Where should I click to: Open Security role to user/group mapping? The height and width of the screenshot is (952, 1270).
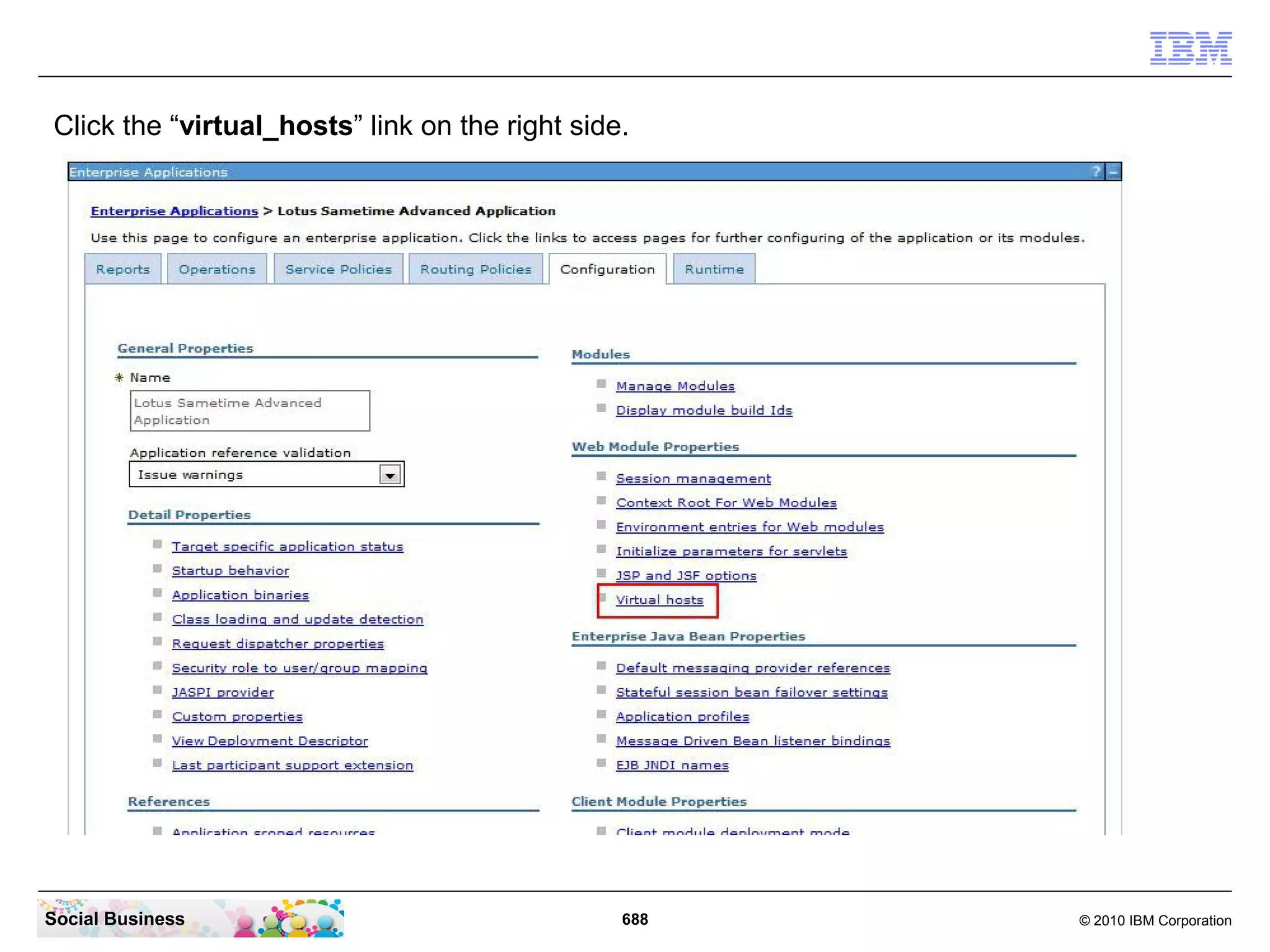point(300,668)
